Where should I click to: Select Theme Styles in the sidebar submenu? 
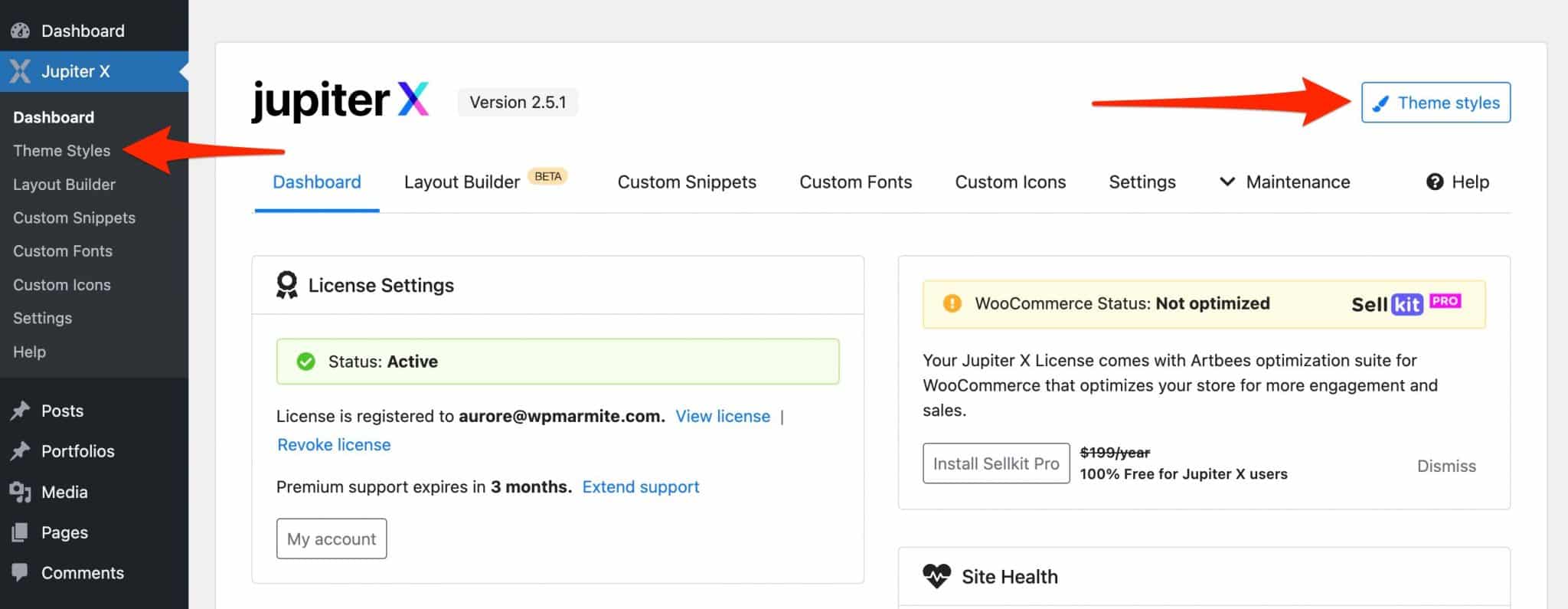point(62,151)
